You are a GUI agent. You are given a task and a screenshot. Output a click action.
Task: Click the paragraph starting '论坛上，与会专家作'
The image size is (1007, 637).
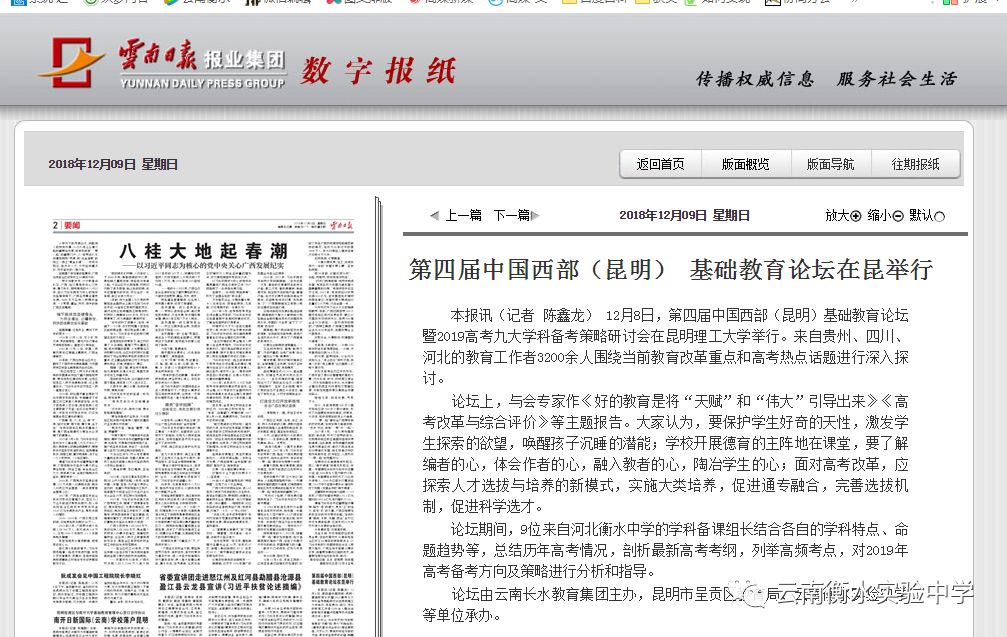coord(665,453)
